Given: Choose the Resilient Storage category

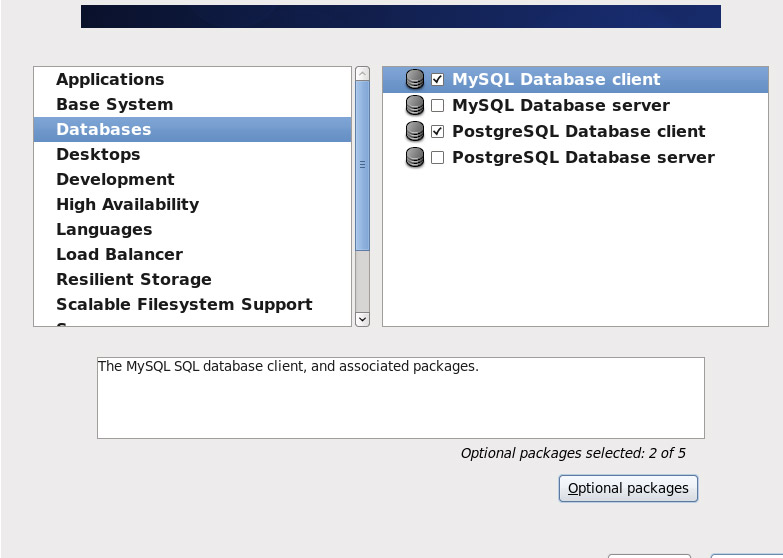Looking at the screenshot, I should (x=193, y=279).
